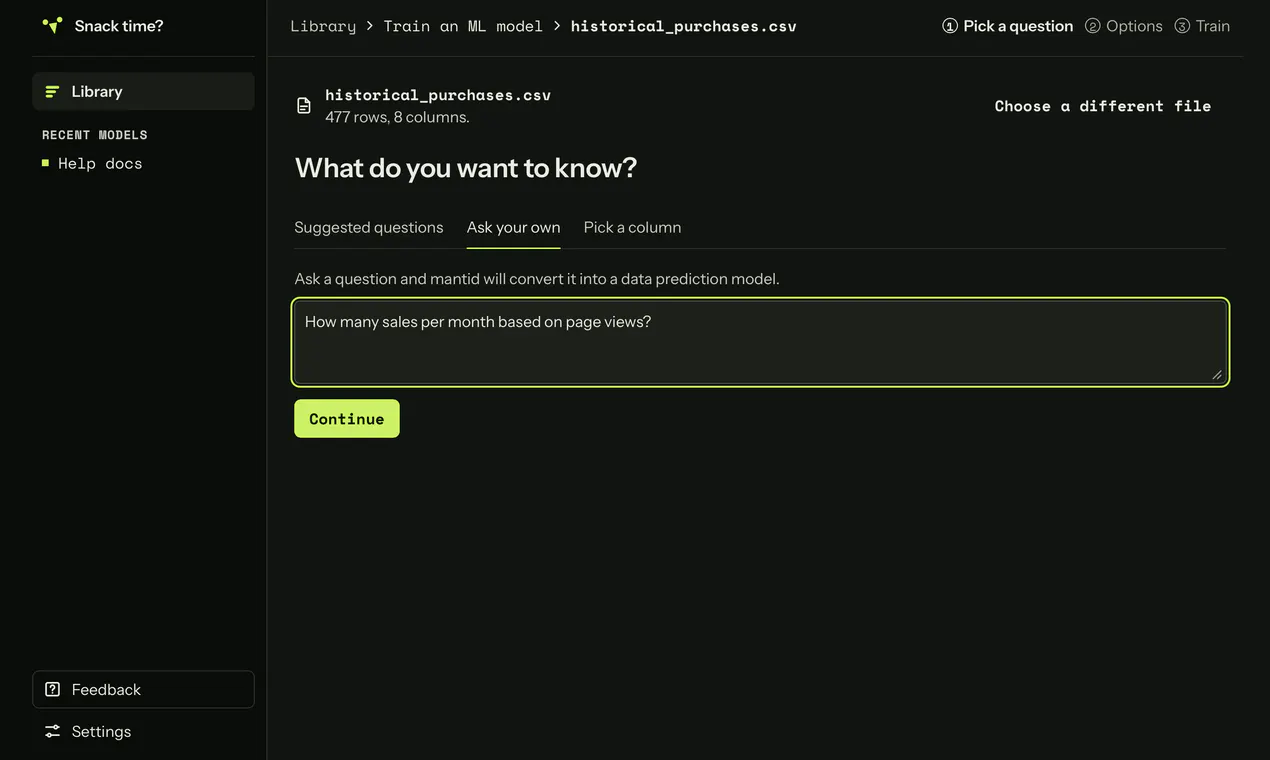Click the Feedback question mark icon

coord(53,689)
